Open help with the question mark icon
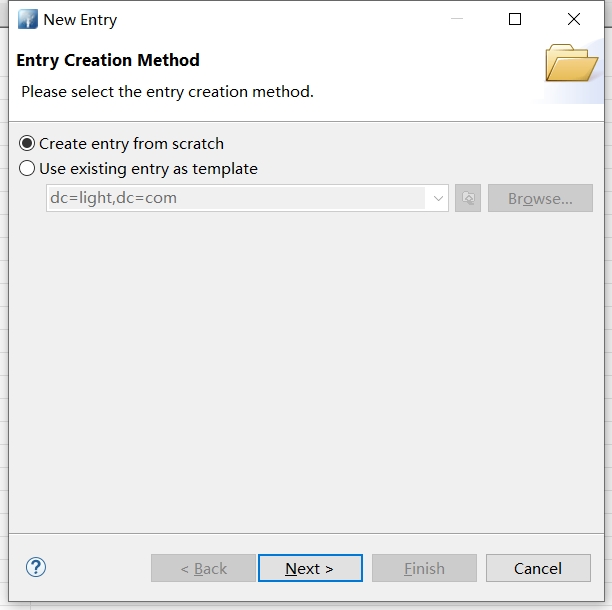 tap(36, 567)
